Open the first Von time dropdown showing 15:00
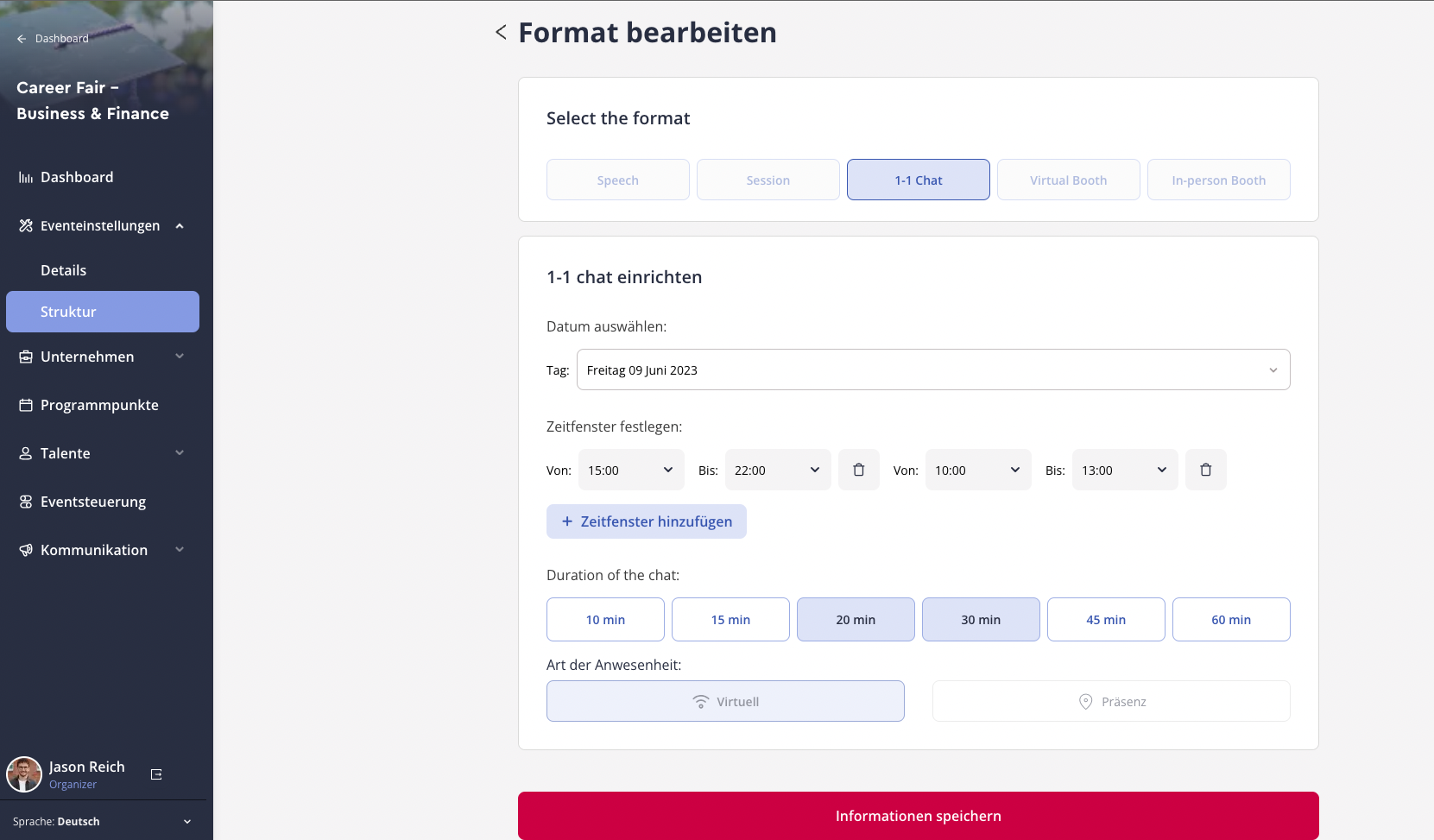The image size is (1434, 840). (x=630, y=471)
